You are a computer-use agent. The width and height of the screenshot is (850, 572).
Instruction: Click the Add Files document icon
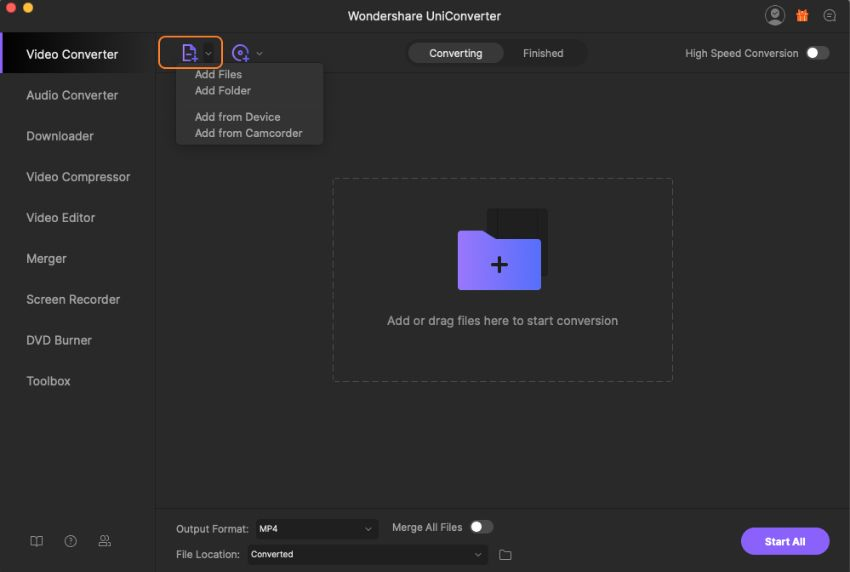pos(189,53)
